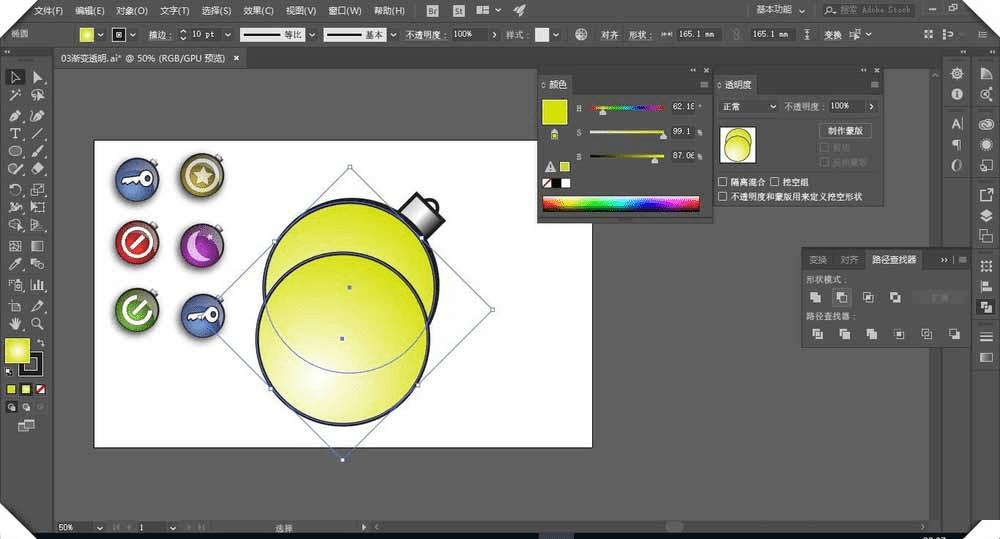Select the Type tool in the toolbar
This screenshot has height=539, width=1000.
click(15, 133)
